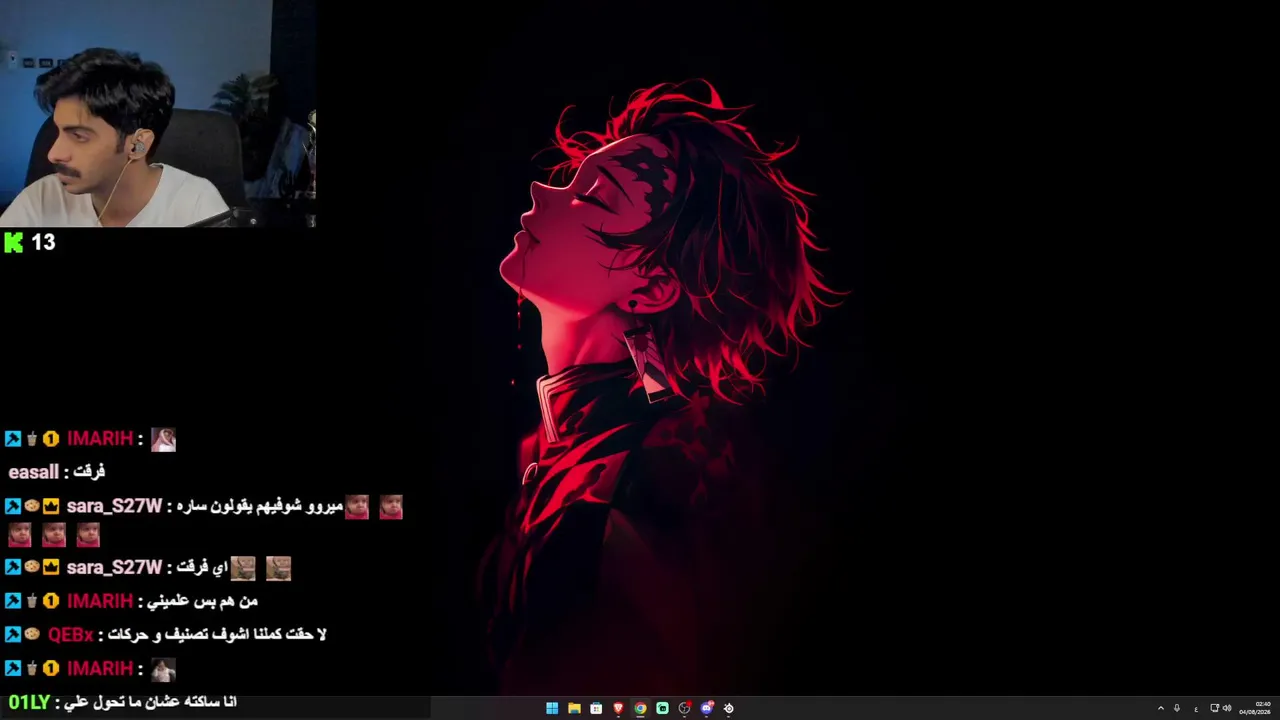The width and height of the screenshot is (1280, 720).
Task: Click the username QEBx in chat
Action: point(70,635)
